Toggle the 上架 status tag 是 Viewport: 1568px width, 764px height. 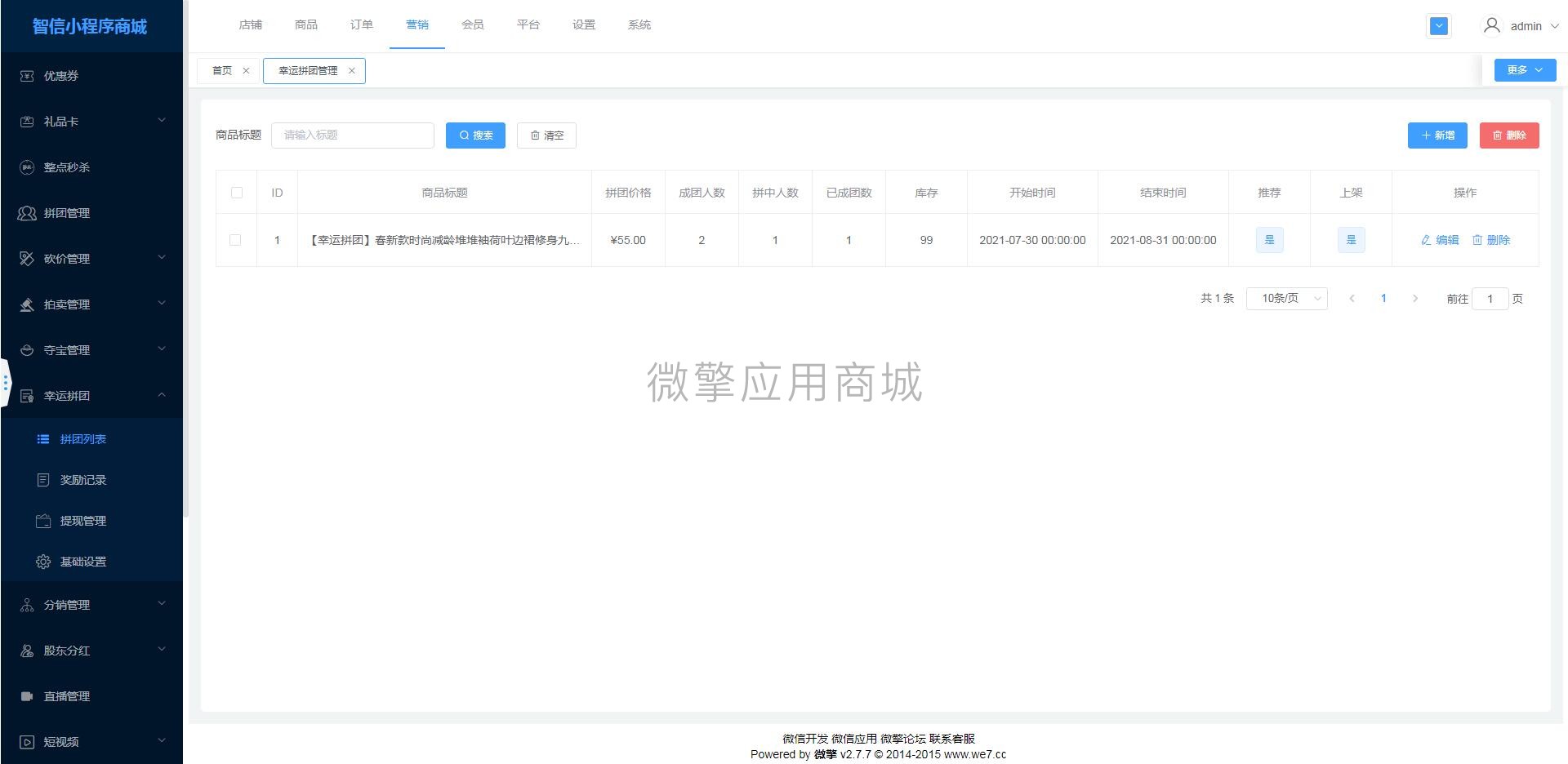(x=1351, y=240)
